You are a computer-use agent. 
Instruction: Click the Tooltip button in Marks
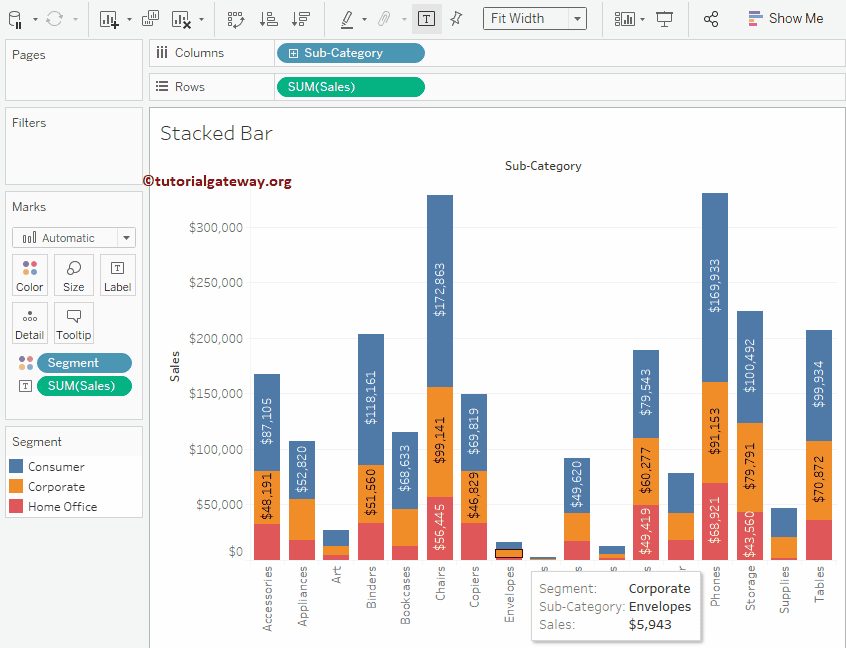[74, 323]
